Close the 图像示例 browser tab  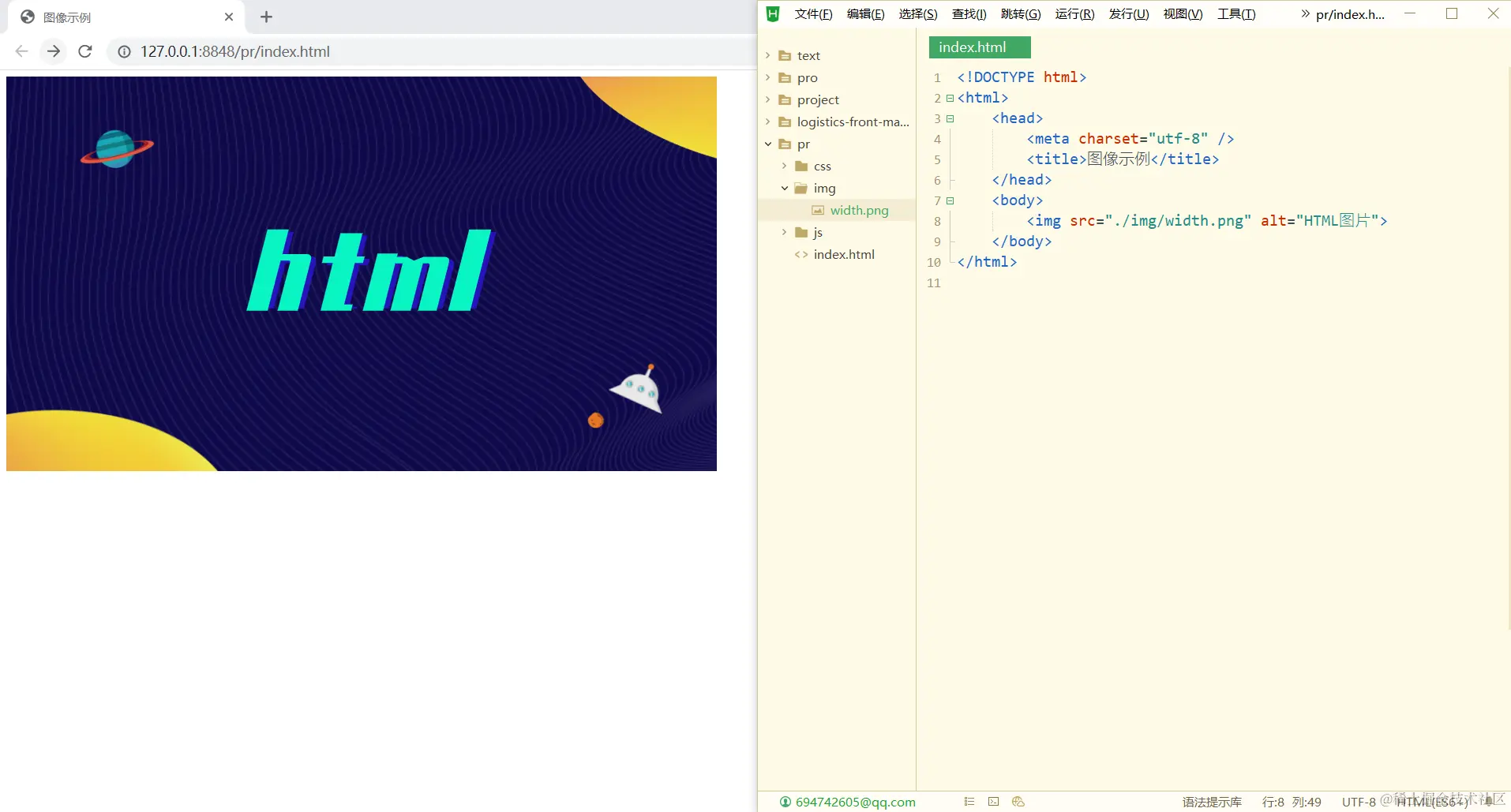(229, 17)
